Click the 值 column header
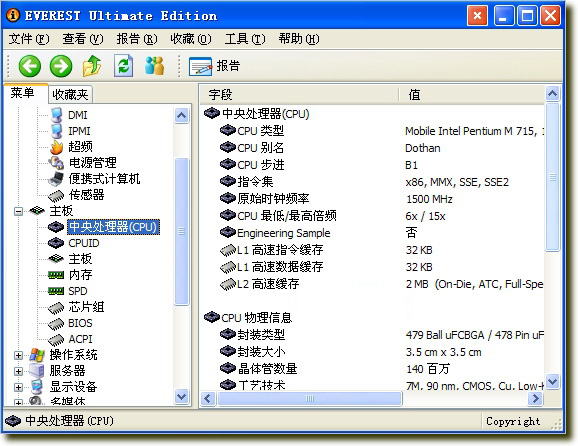The width and height of the screenshot is (578, 446). (x=472, y=95)
